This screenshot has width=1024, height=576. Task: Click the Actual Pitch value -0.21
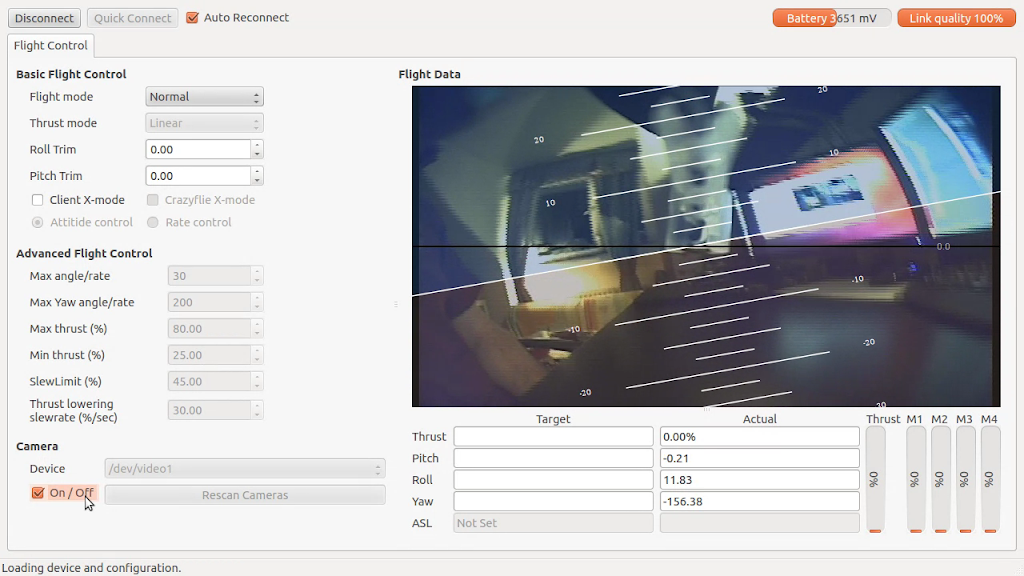[760, 458]
